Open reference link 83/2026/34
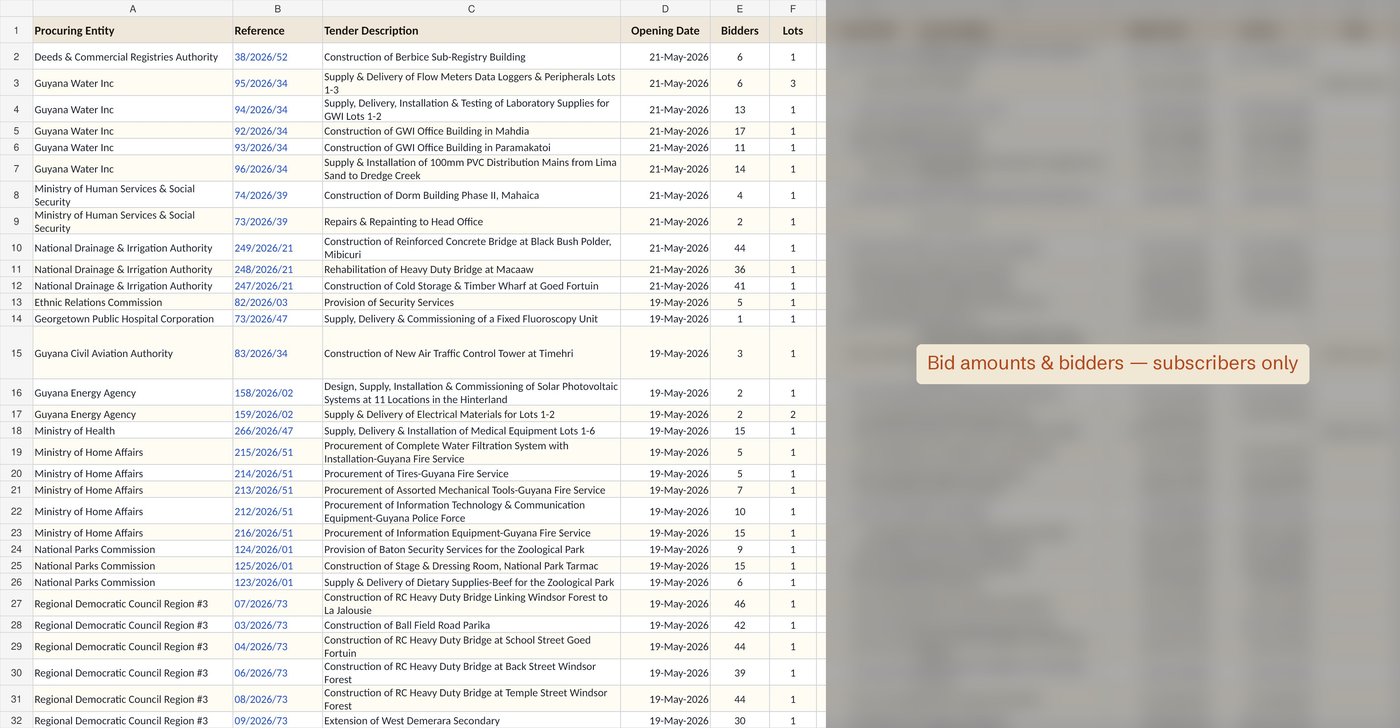 [x=260, y=353]
